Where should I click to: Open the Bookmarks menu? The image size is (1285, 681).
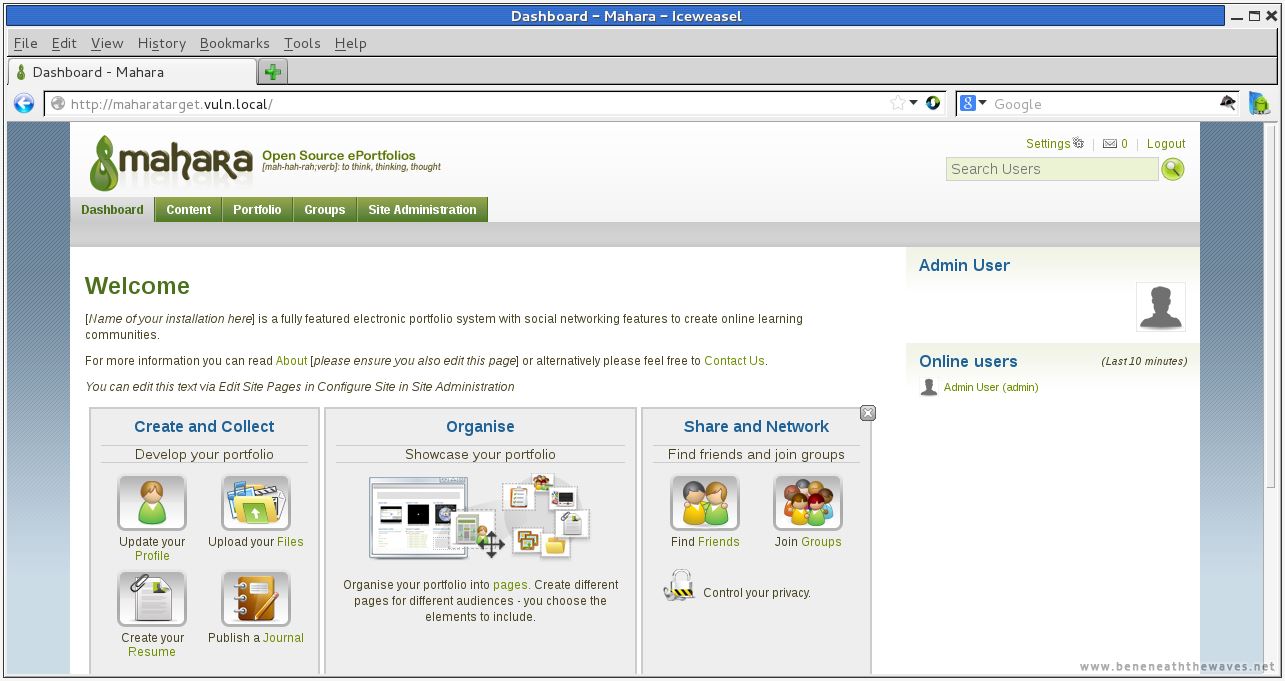[234, 43]
